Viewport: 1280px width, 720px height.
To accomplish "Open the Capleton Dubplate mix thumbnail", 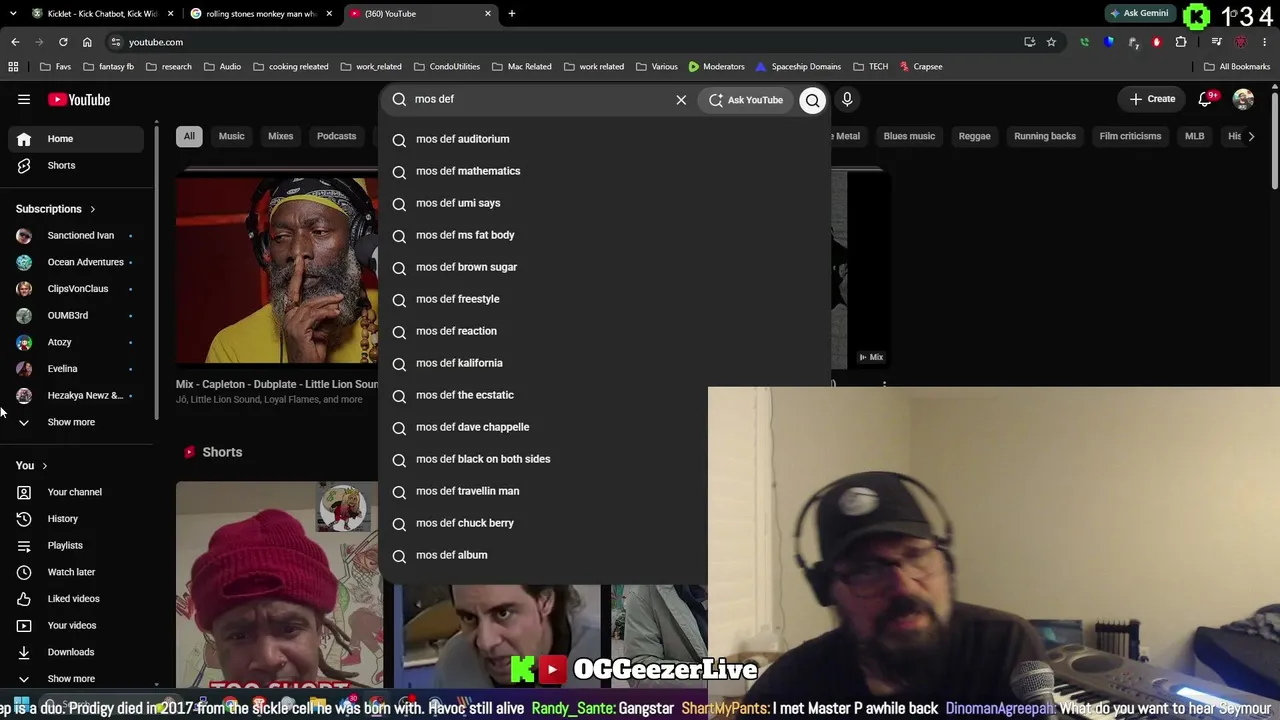I will click(x=277, y=270).
